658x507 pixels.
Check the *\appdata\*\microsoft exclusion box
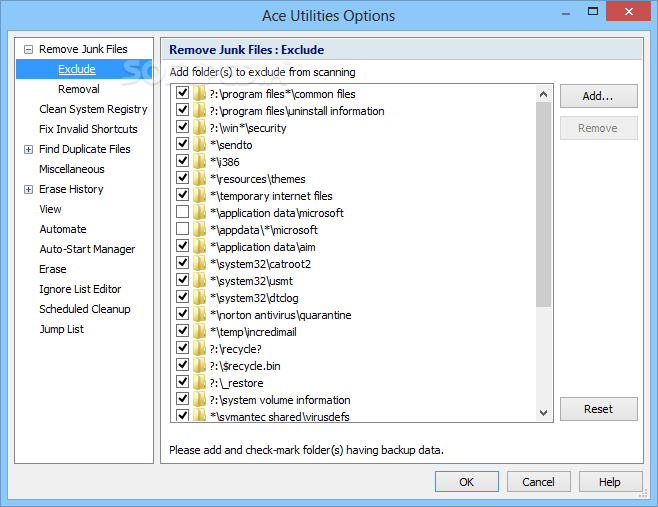pos(183,229)
